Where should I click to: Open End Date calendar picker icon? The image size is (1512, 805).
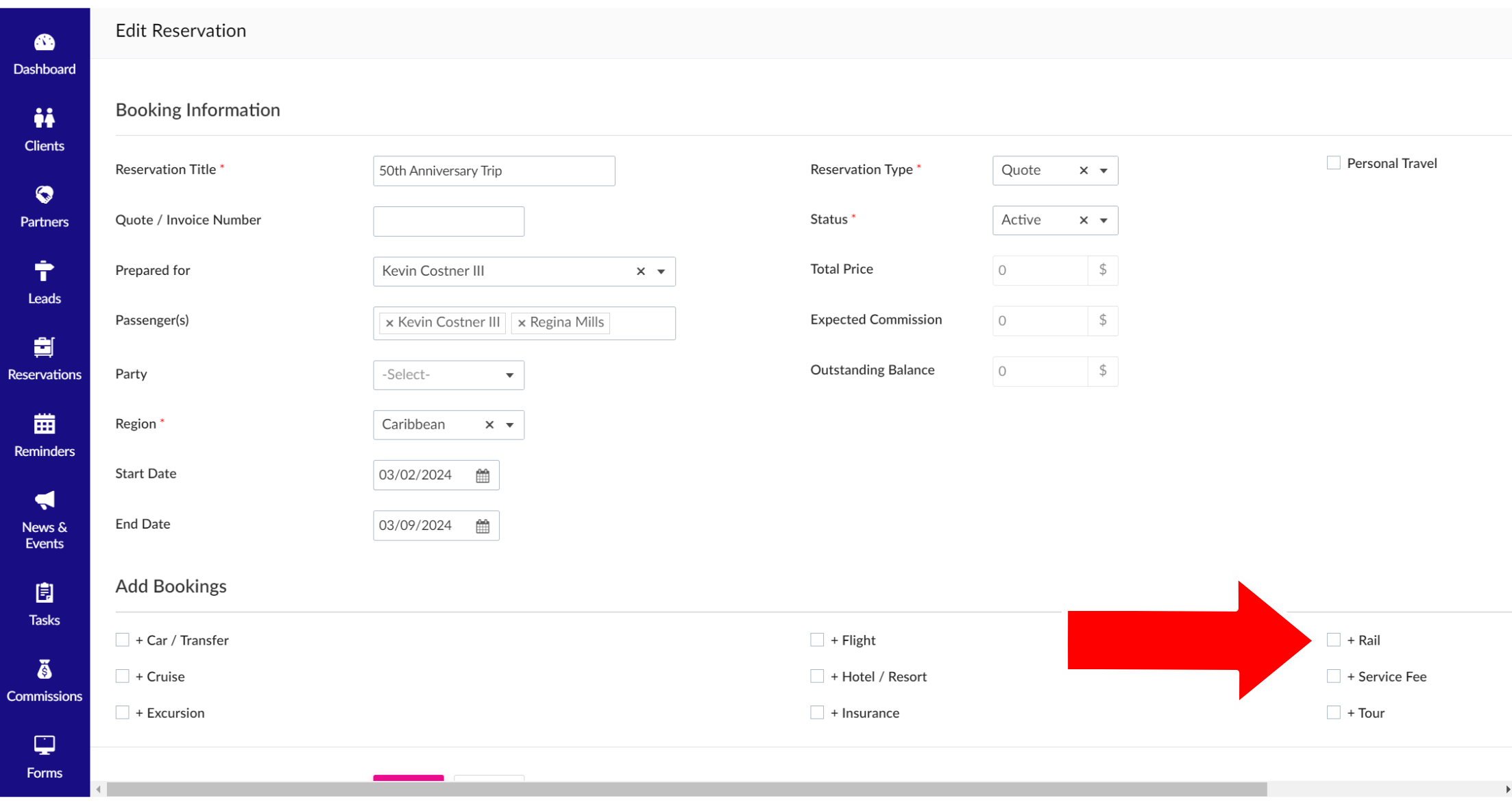pyautogui.click(x=483, y=526)
